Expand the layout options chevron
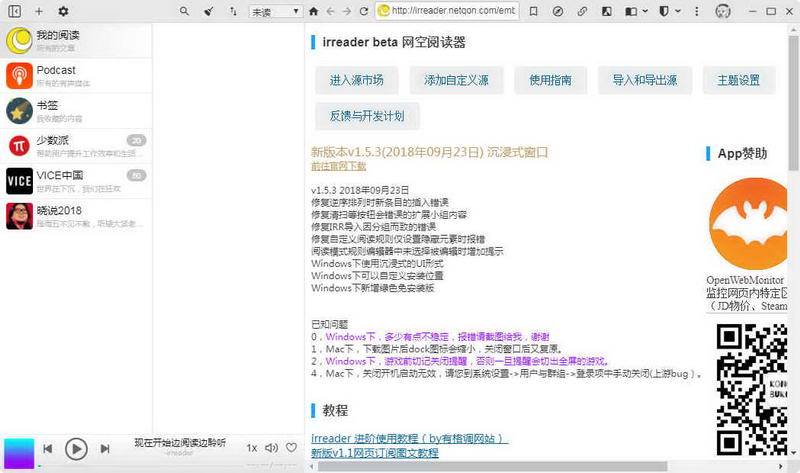 pos(645,11)
